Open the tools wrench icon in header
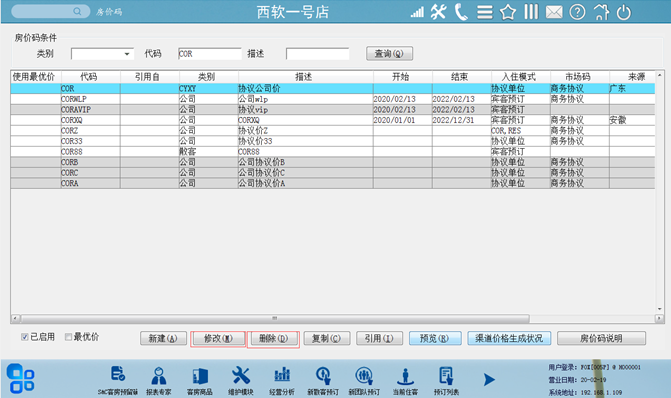The height and width of the screenshot is (398, 671). tap(439, 12)
